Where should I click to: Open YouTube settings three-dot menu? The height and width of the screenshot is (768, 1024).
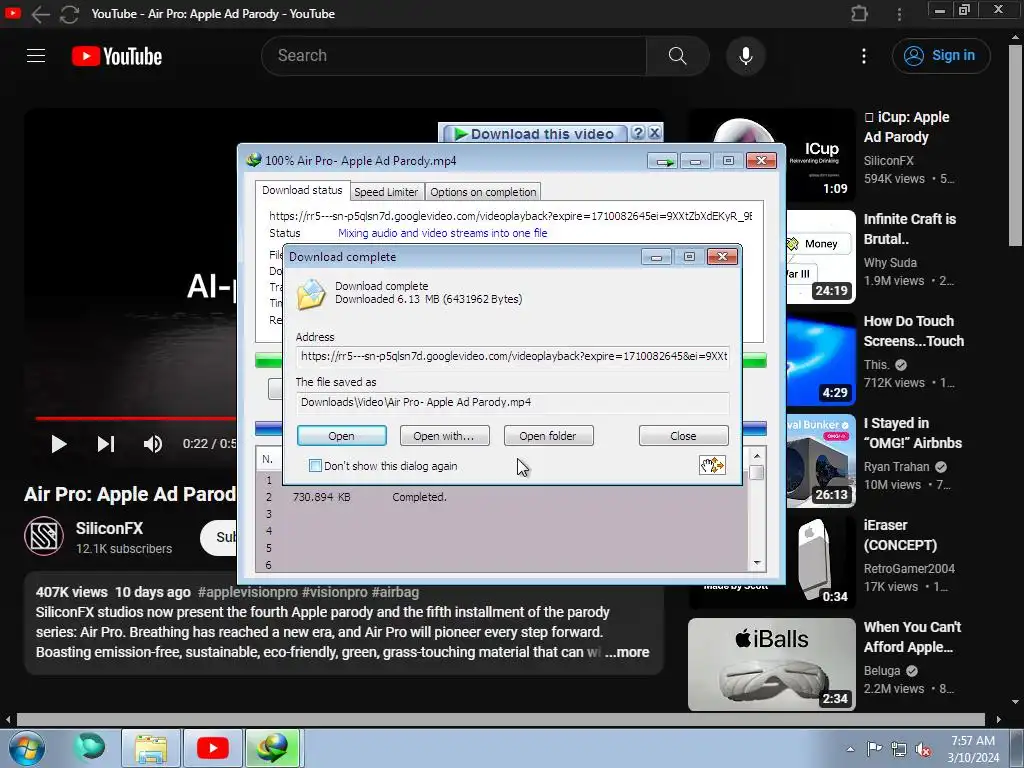863,56
